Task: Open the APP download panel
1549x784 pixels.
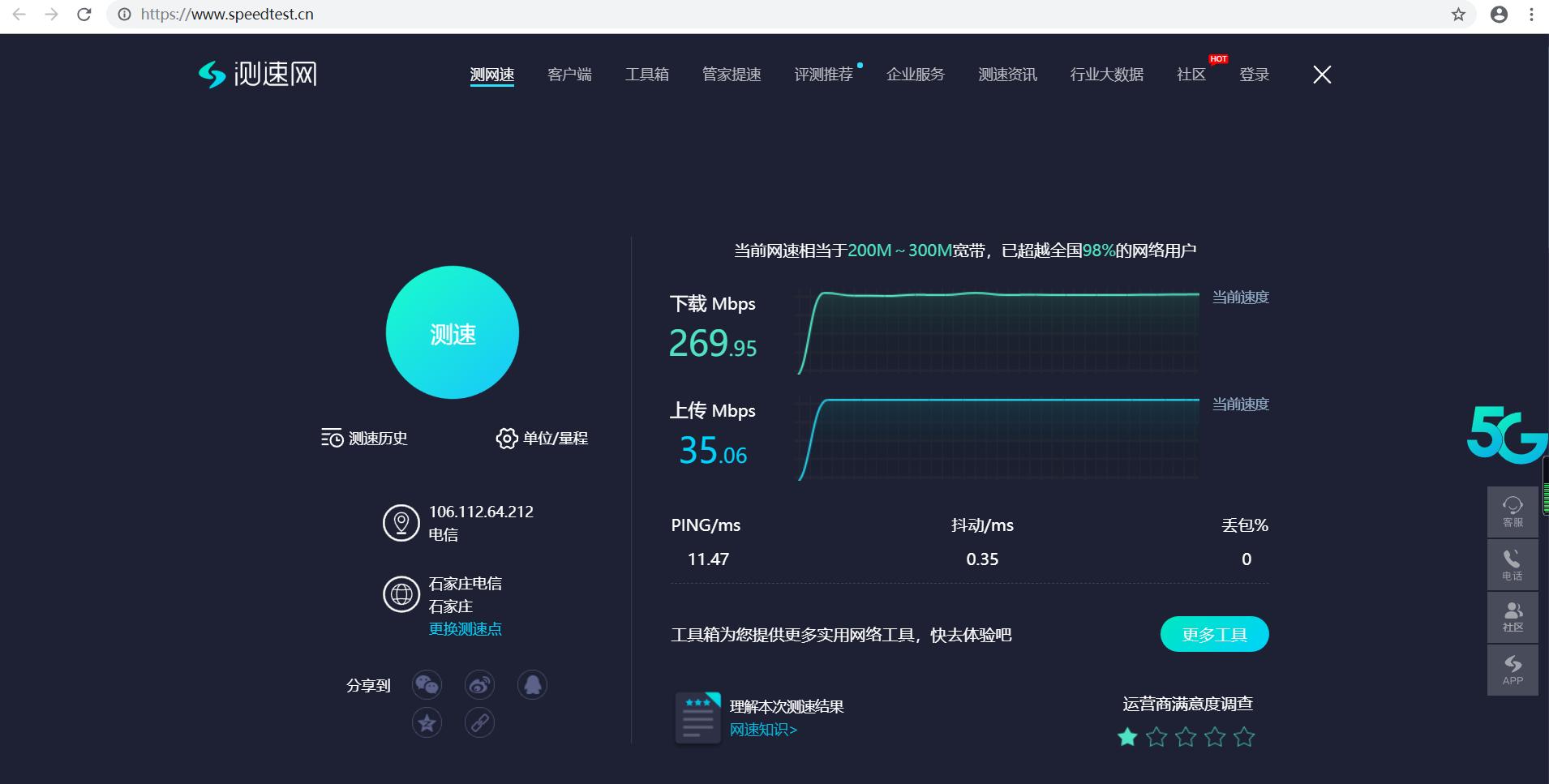Action: (1512, 670)
